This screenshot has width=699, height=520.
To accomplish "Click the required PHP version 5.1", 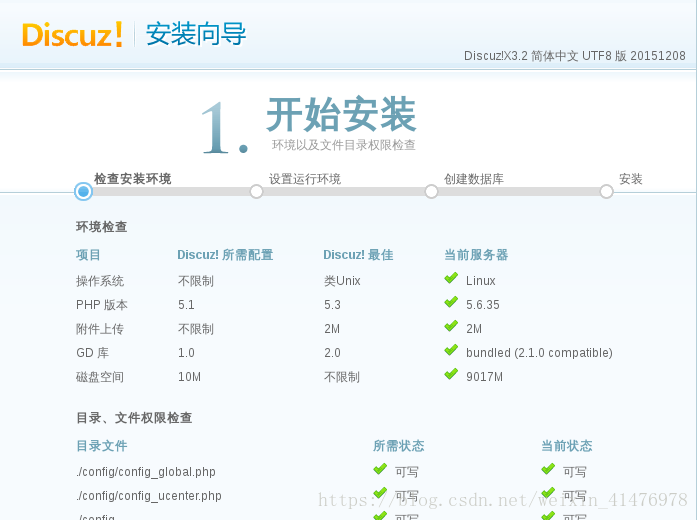I will (x=186, y=305).
